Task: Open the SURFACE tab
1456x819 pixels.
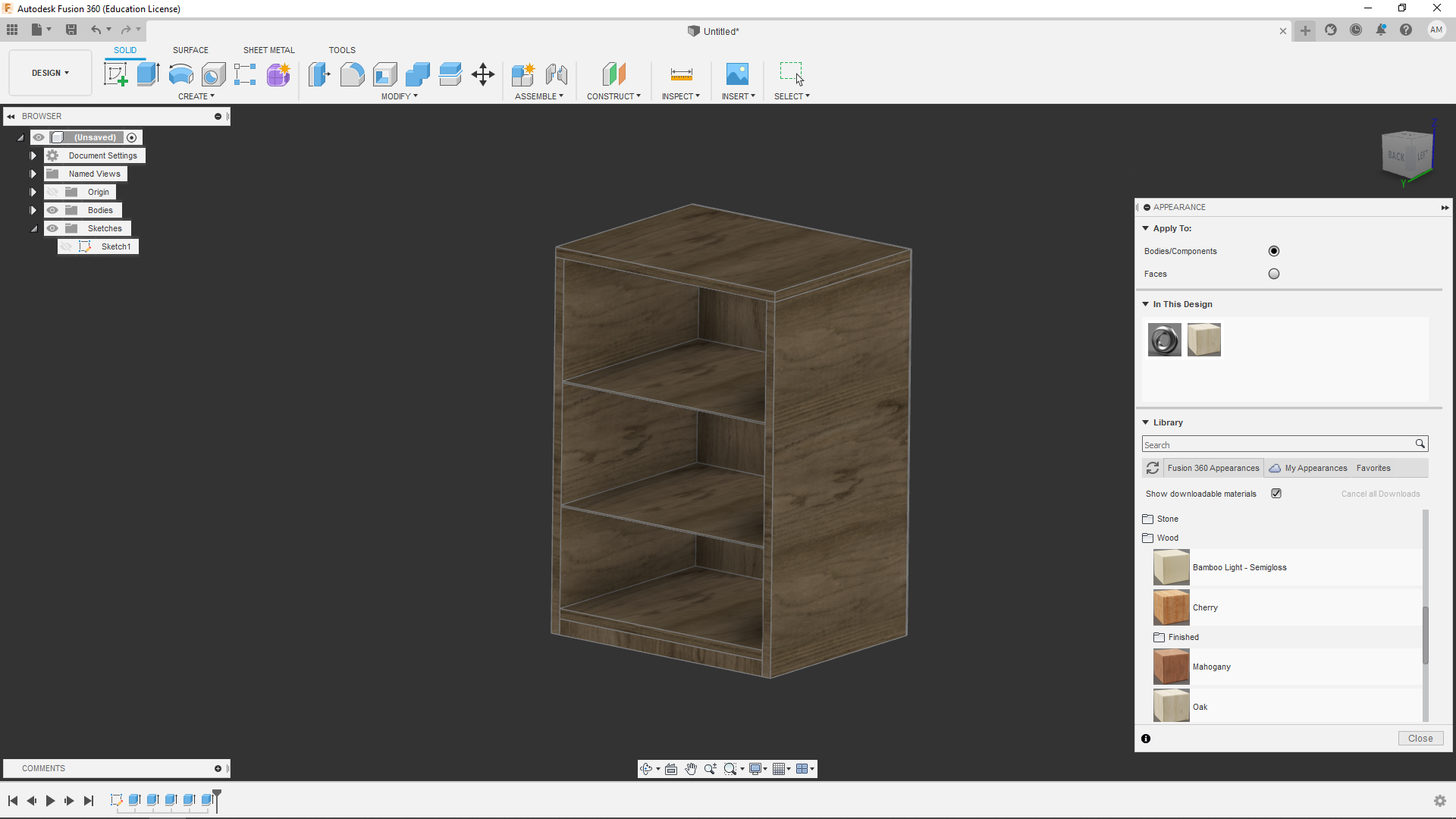Action: pos(190,50)
